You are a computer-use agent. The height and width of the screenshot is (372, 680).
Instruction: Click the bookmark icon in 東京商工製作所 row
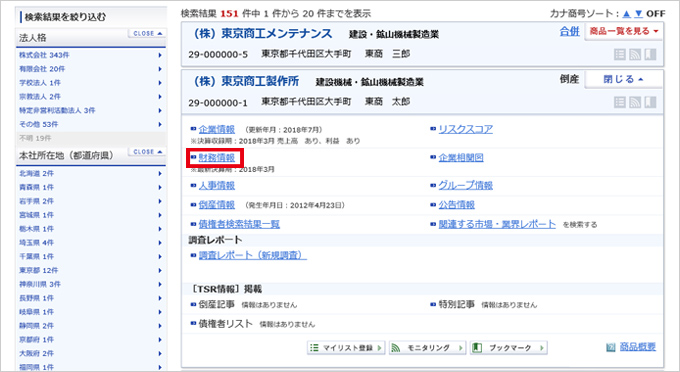(650, 102)
